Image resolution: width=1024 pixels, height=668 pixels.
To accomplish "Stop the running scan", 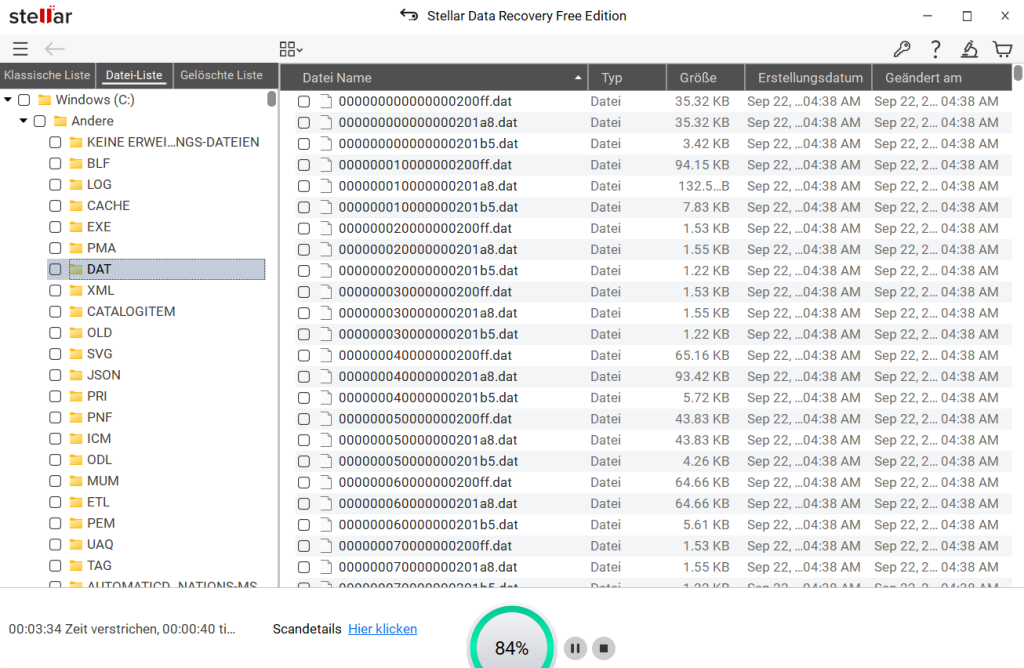I will [x=603, y=648].
